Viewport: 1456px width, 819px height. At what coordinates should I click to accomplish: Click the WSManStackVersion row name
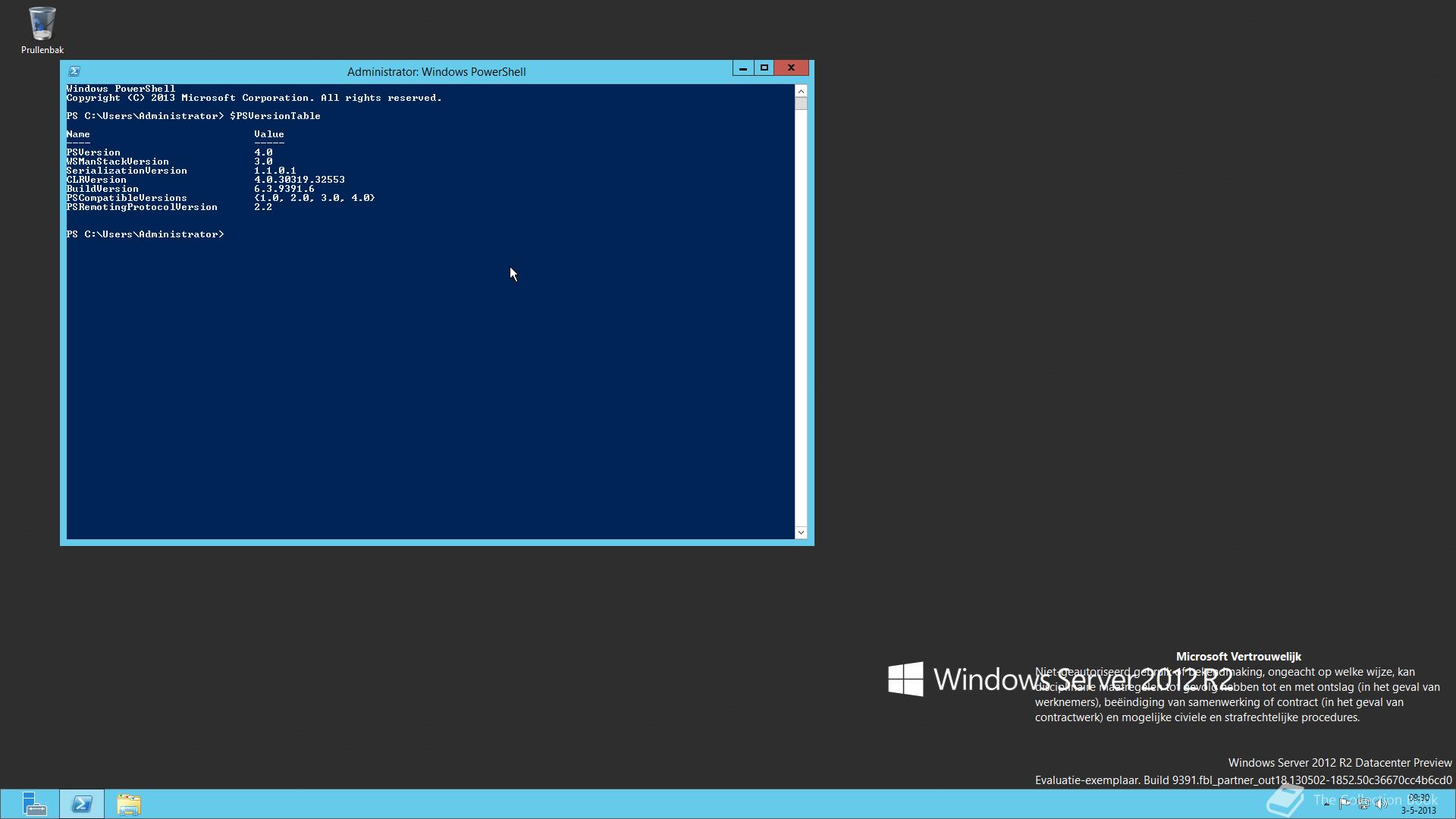tap(118, 162)
